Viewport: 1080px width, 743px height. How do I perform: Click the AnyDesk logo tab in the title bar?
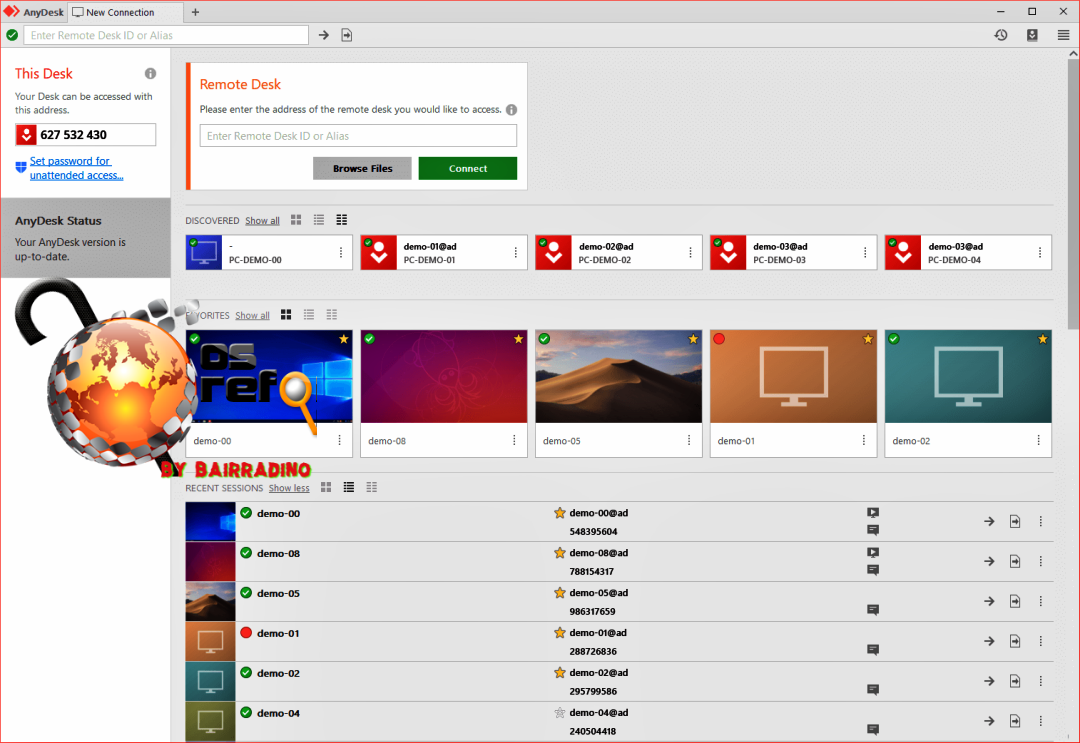(33, 12)
